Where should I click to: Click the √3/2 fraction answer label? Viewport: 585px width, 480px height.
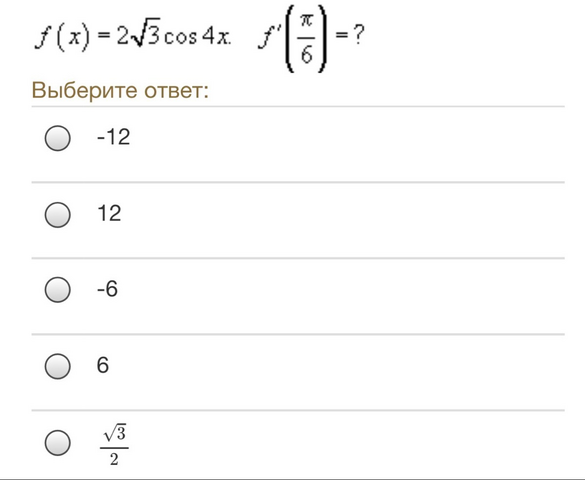pos(114,445)
